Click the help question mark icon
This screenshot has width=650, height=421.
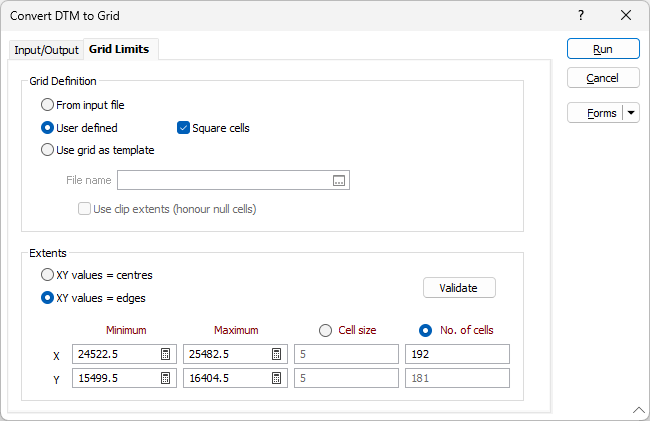(x=581, y=15)
